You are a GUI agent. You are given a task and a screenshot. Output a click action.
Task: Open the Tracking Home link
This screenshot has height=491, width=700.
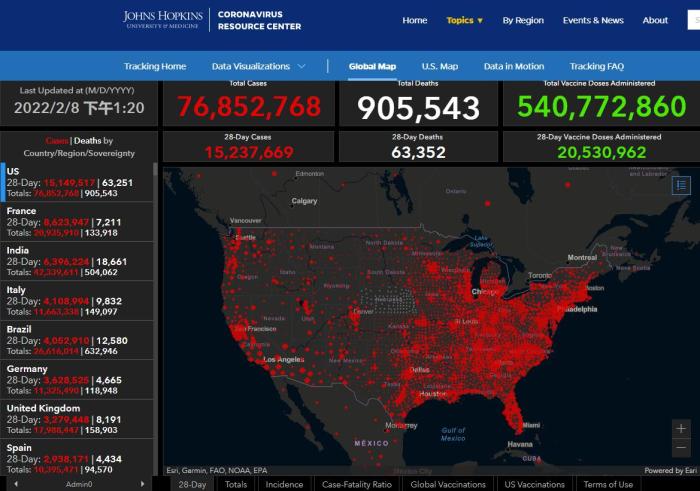pyautogui.click(x=155, y=66)
